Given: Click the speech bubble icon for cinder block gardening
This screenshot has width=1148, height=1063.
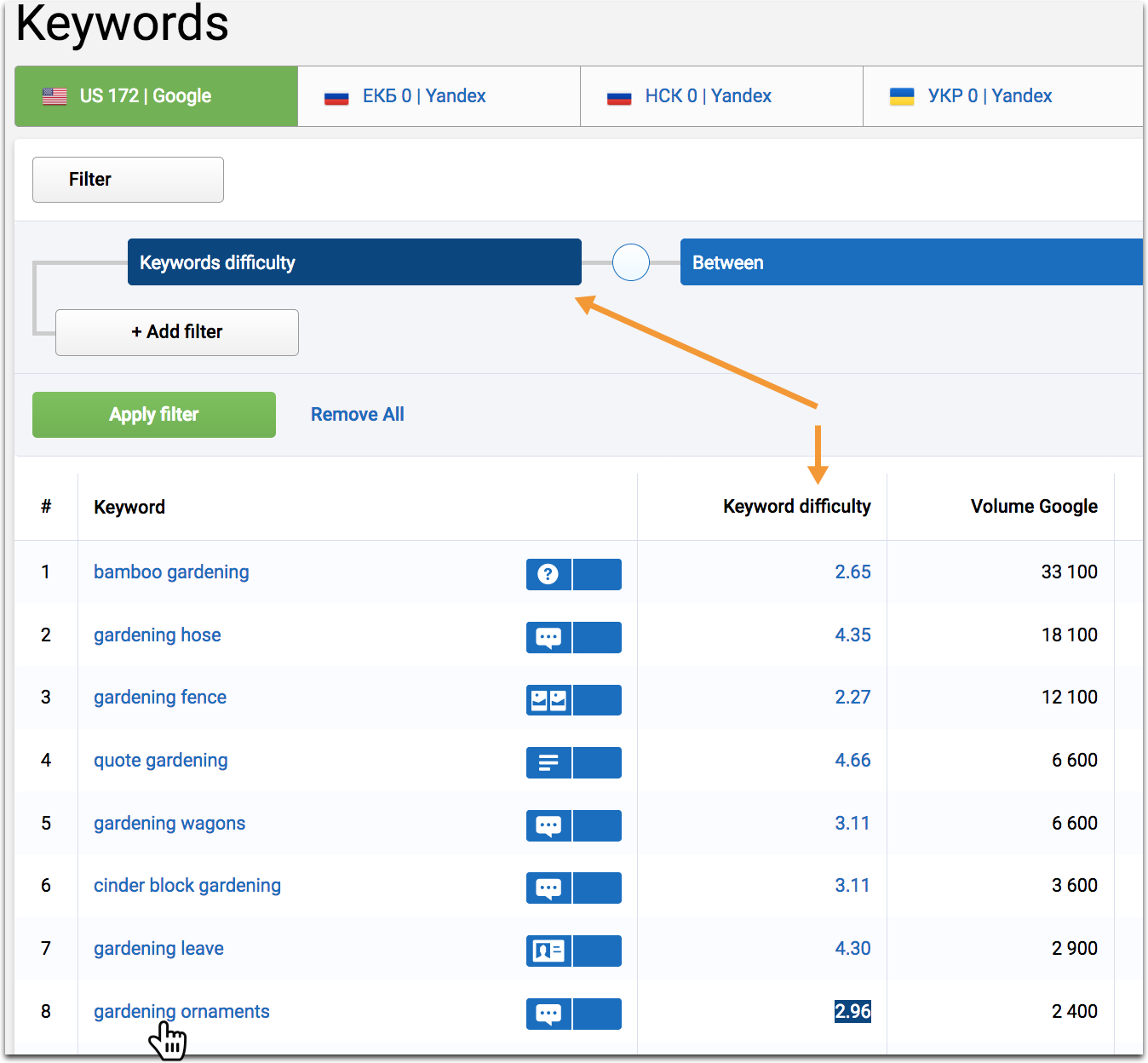Looking at the screenshot, I should 548,888.
